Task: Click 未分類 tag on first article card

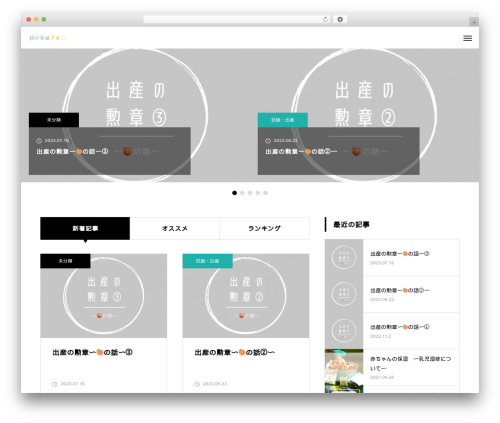Action: pyautogui.click(x=65, y=261)
